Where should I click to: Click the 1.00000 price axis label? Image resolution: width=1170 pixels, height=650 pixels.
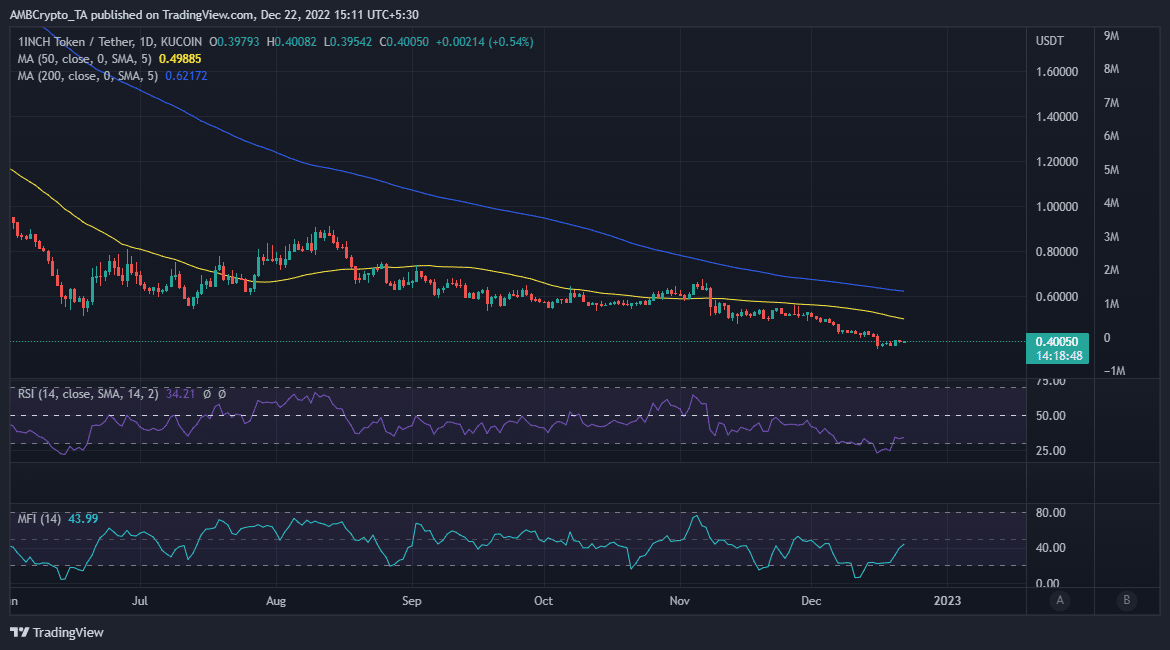click(1057, 207)
